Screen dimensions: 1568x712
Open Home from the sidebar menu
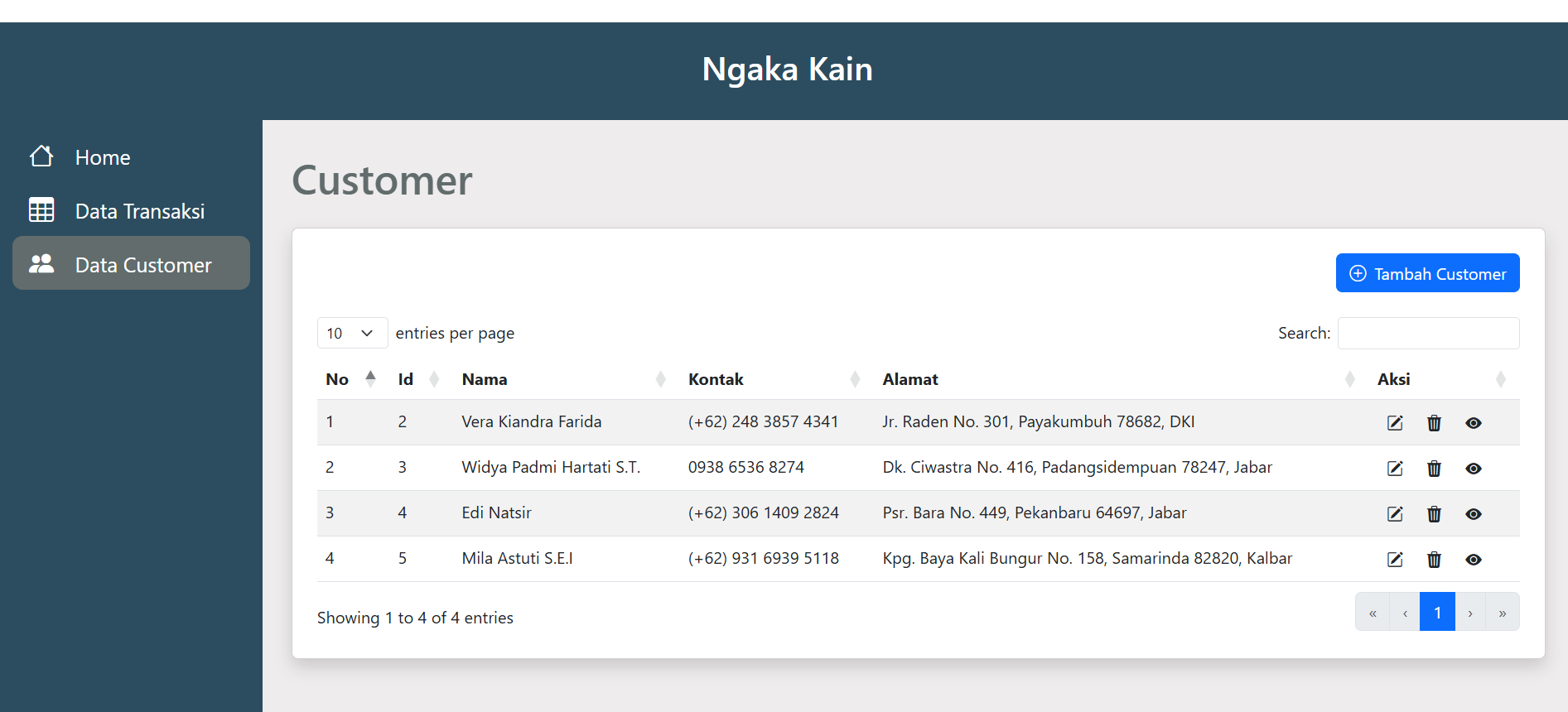[x=131, y=157]
